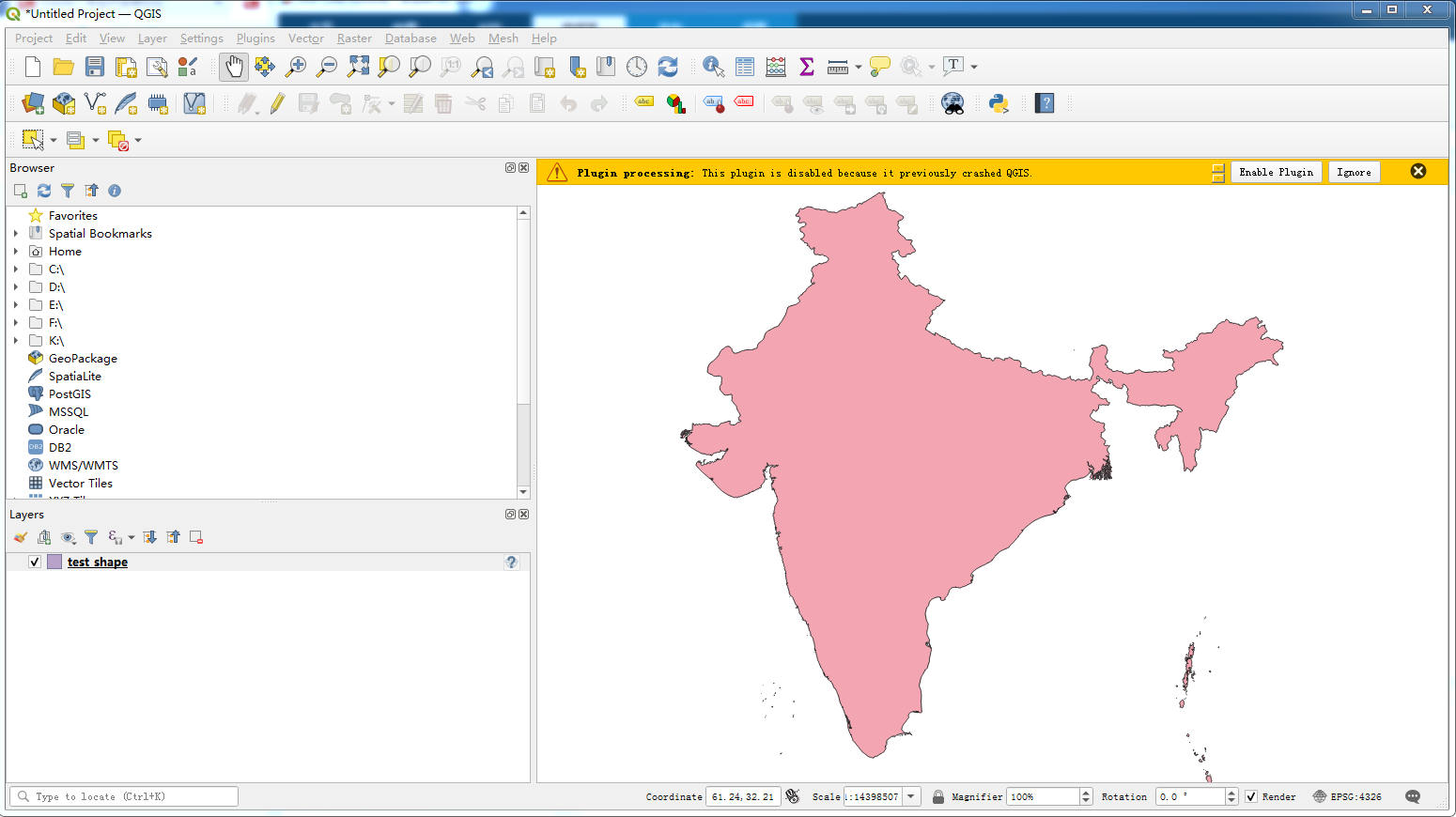1456x817 pixels.
Task: Click the Zoom In tool
Action: click(x=295, y=67)
